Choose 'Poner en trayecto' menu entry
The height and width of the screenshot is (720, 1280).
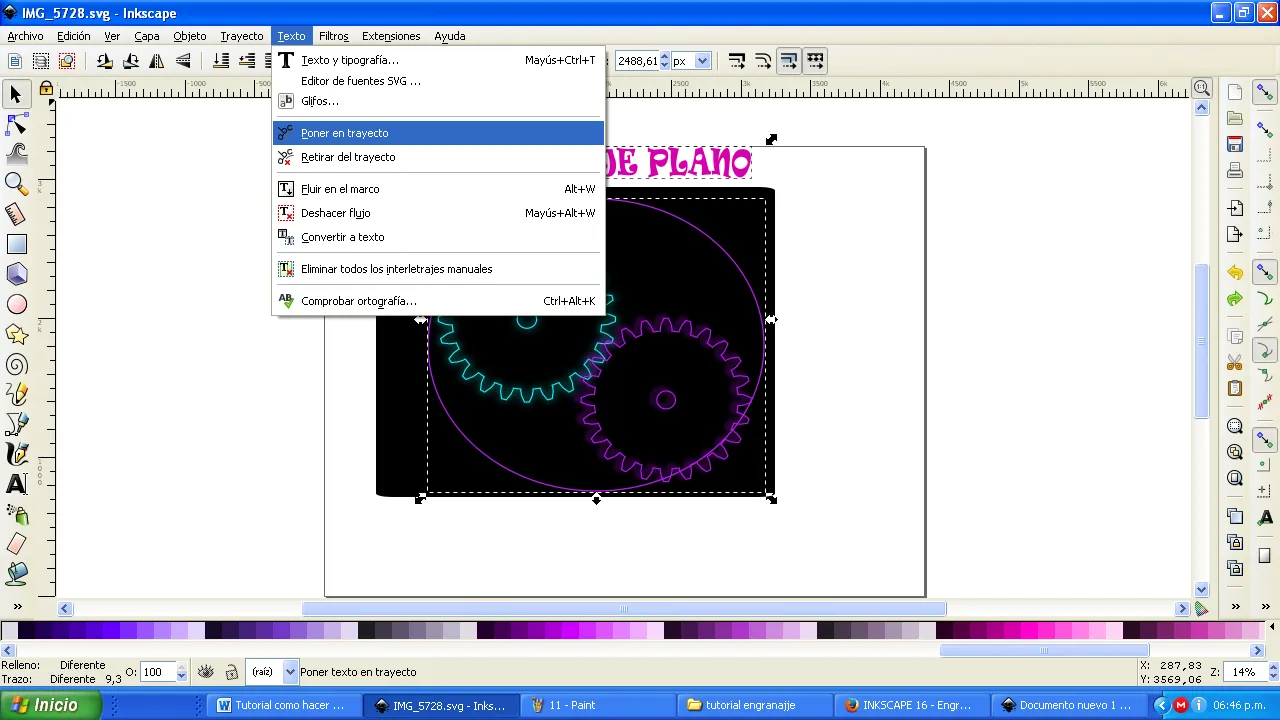(x=438, y=133)
